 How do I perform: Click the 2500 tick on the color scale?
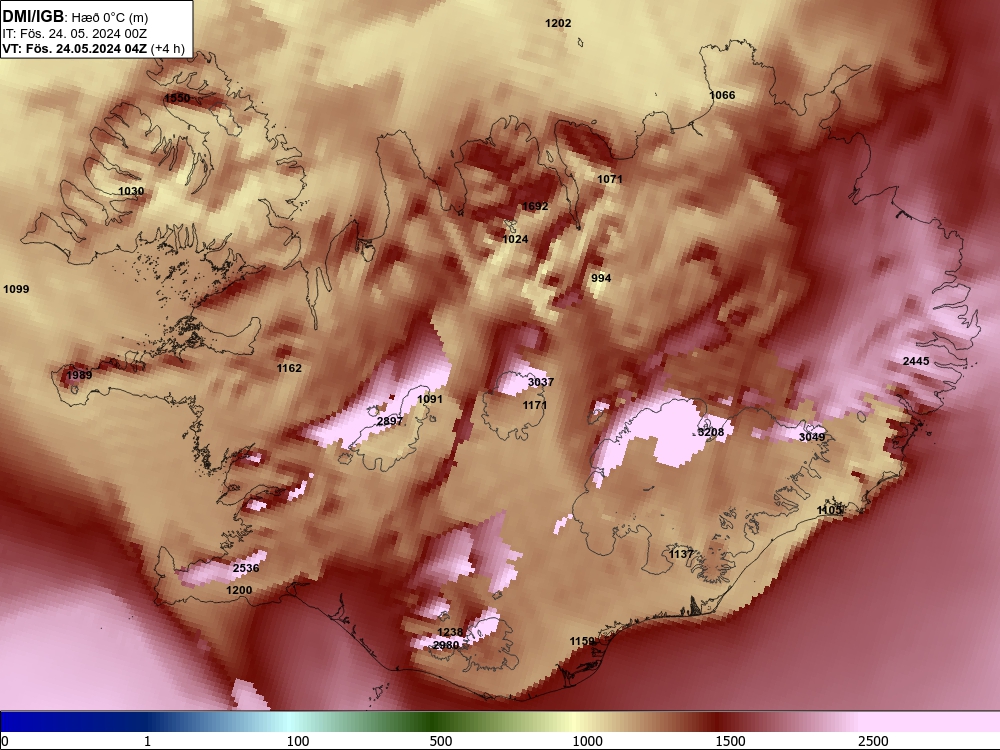click(x=873, y=741)
